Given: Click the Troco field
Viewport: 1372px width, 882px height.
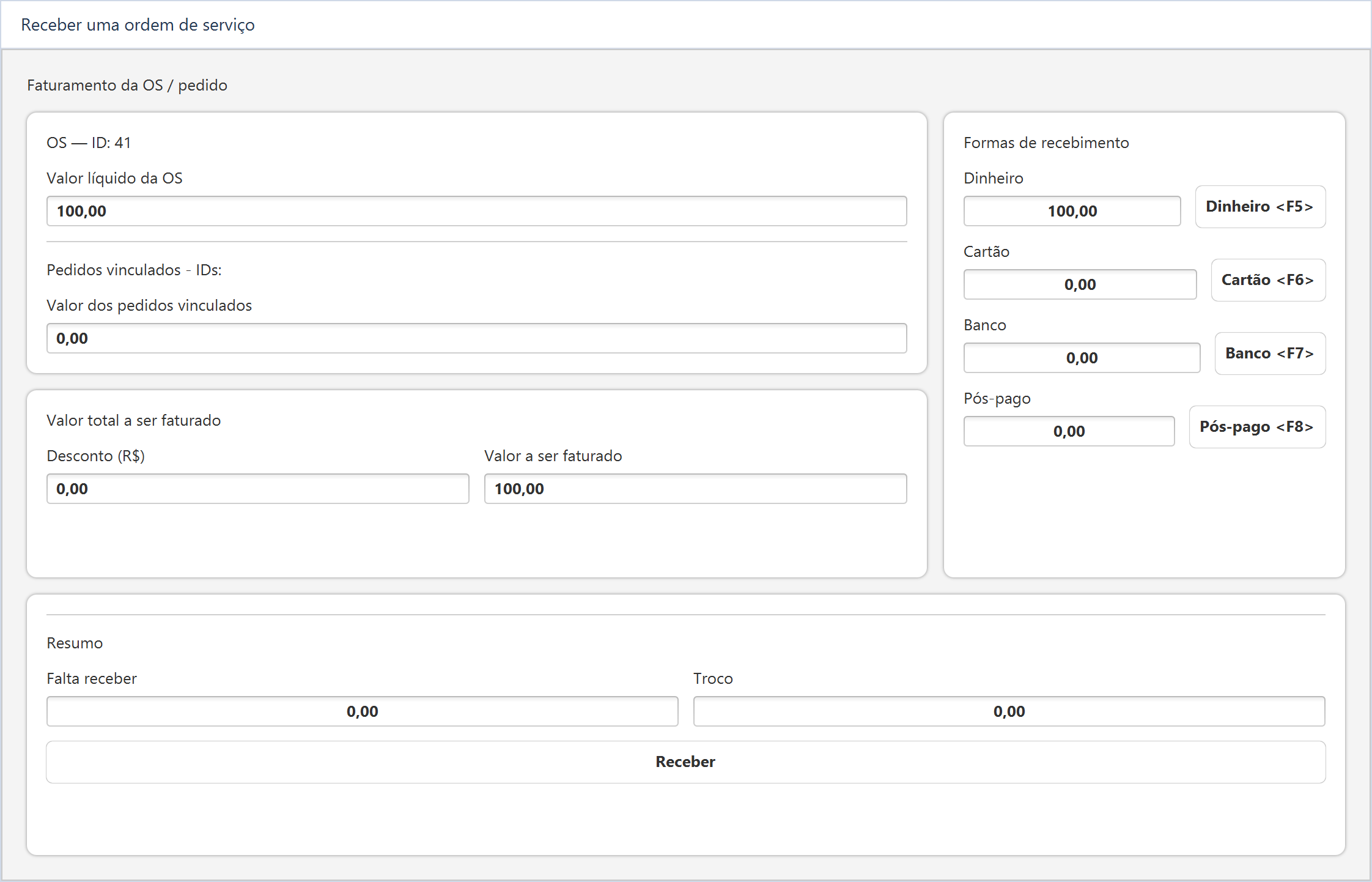Looking at the screenshot, I should pyautogui.click(x=1009, y=711).
